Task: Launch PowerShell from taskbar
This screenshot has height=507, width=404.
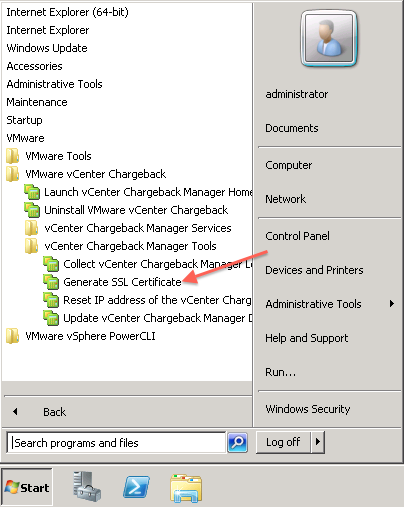Action: (x=136, y=487)
